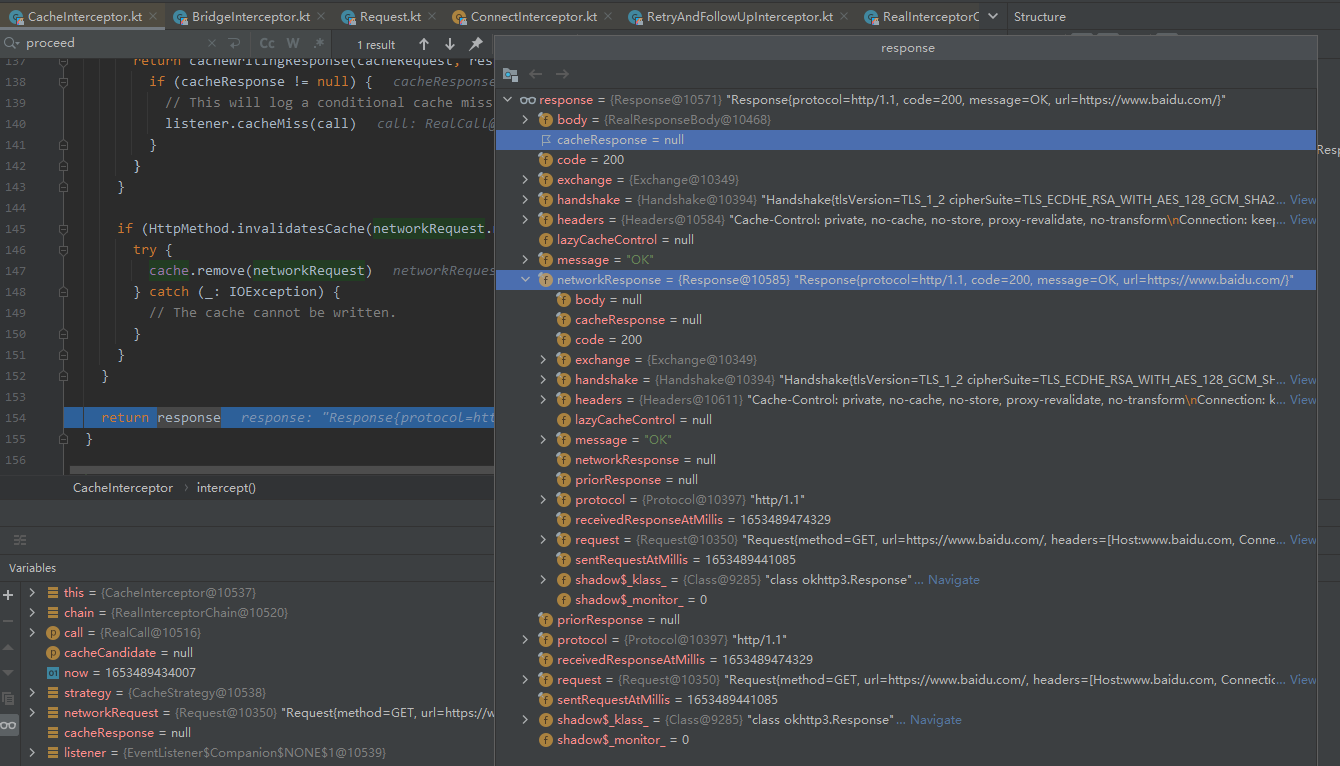The height and width of the screenshot is (766, 1340).
Task: Click the remove watch minus icon
Action: 9,621
